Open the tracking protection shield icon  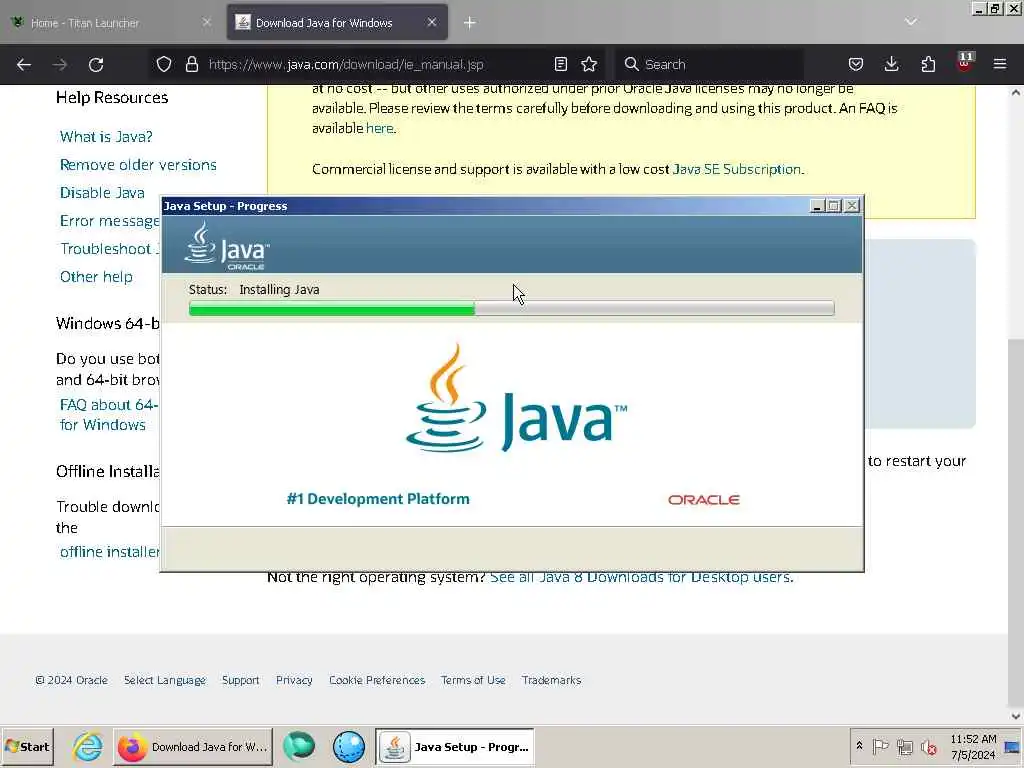164,64
